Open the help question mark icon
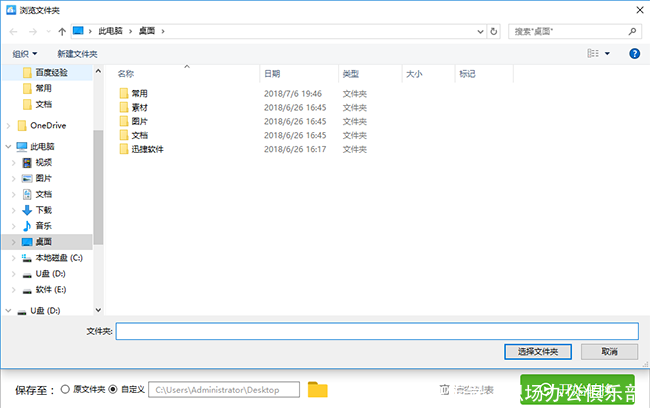Viewport: 650px width, 408px height. [634, 53]
